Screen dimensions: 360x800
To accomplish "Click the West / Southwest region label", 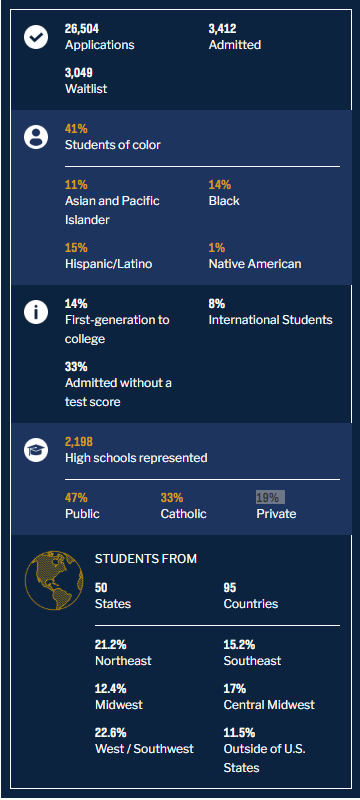I will tap(144, 748).
